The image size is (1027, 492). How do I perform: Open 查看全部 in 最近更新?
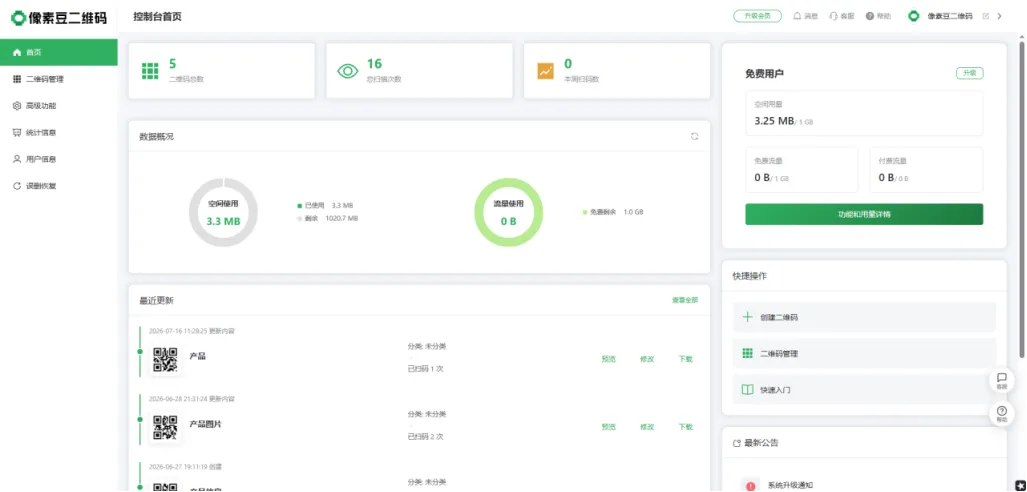(x=685, y=300)
